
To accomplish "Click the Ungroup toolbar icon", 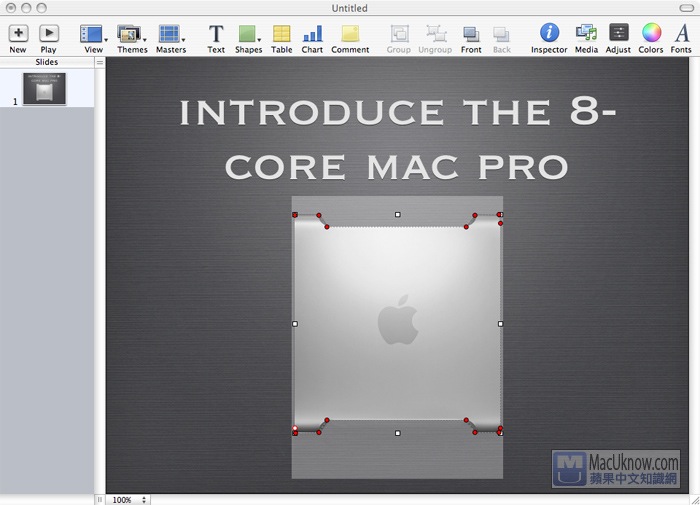I will coord(435,38).
